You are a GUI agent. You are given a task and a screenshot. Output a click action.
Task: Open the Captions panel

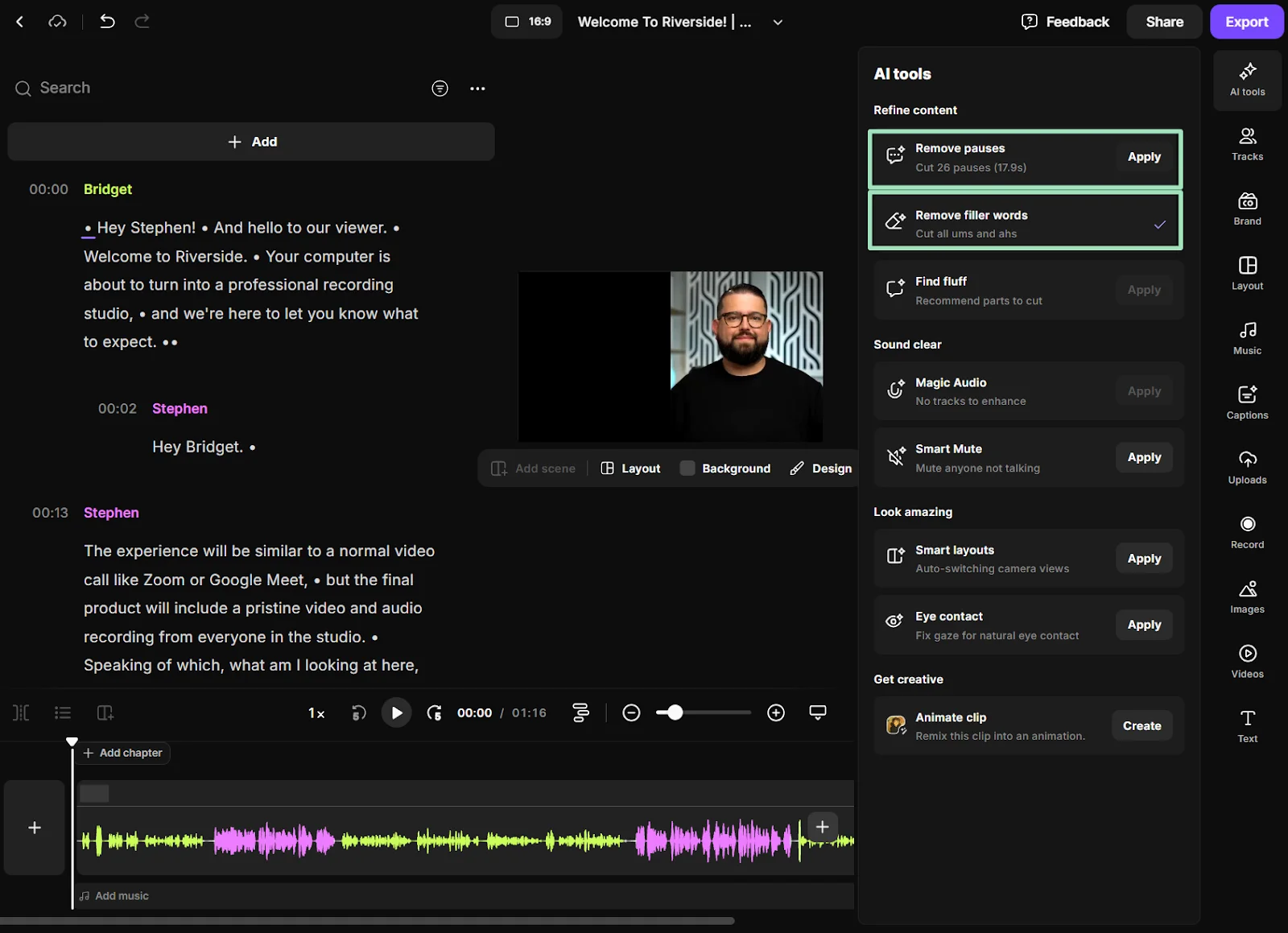click(1247, 402)
